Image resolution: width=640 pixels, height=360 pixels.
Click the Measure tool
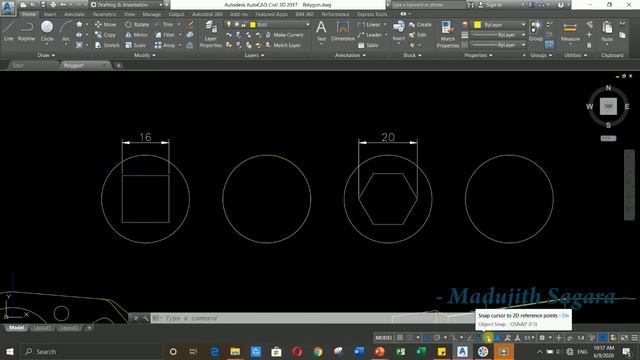tap(570, 31)
